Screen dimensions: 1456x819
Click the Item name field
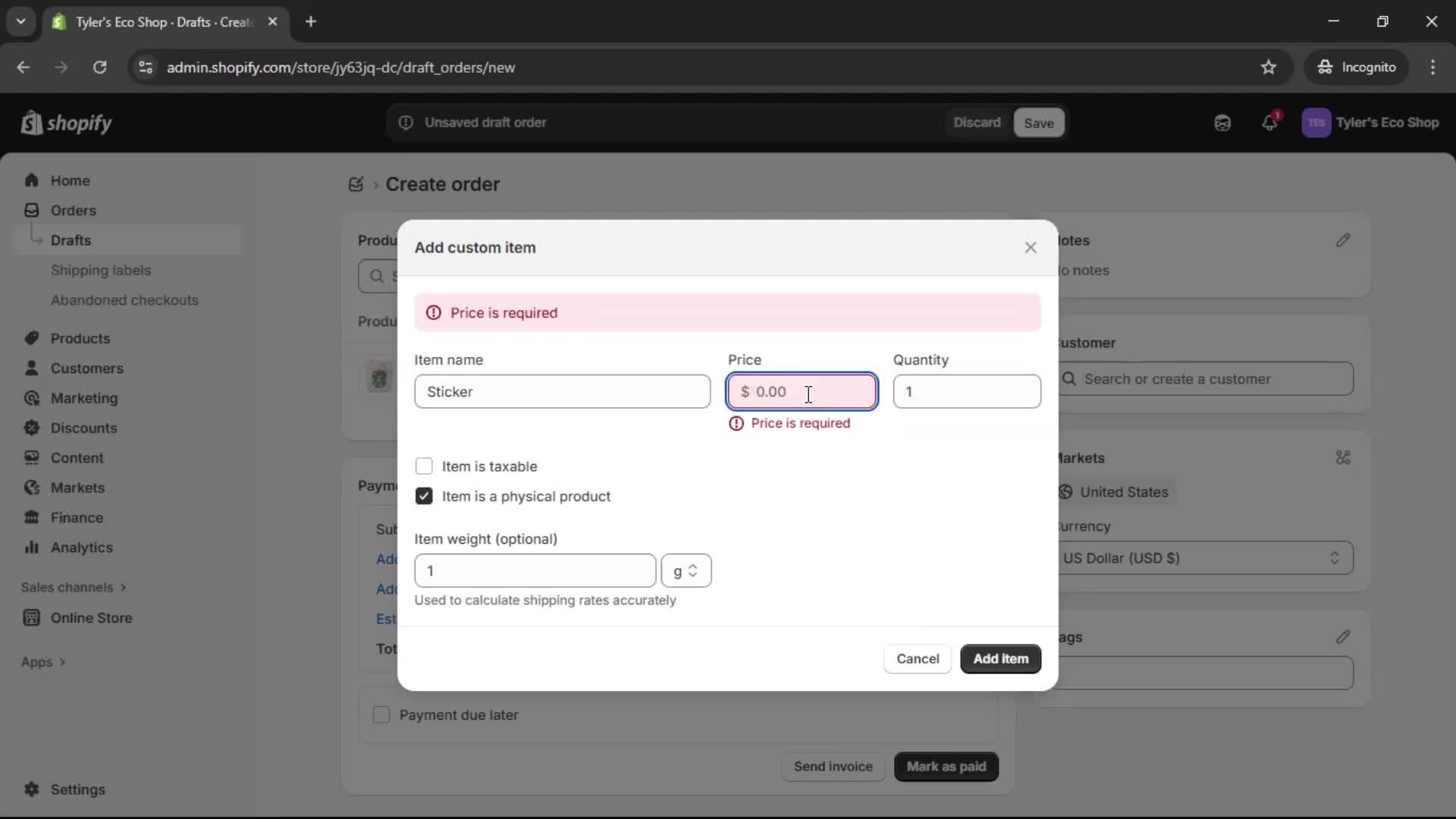coord(562,392)
